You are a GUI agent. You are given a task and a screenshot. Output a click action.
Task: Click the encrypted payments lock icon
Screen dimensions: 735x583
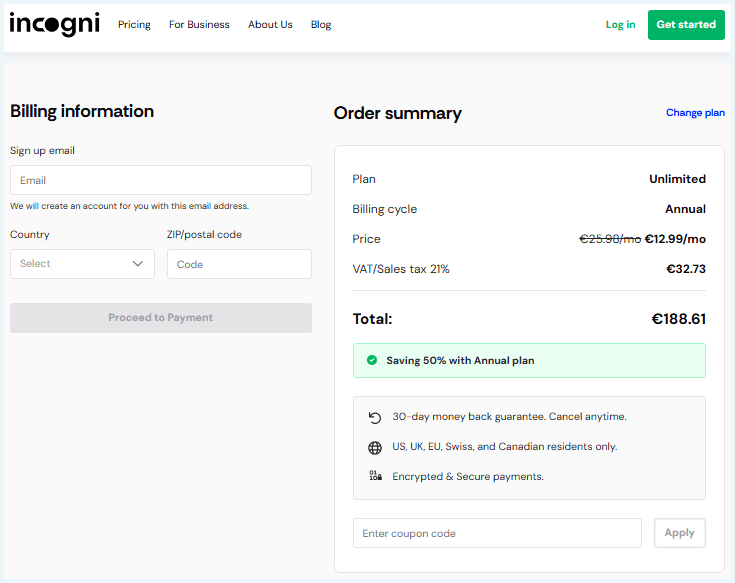pos(375,476)
